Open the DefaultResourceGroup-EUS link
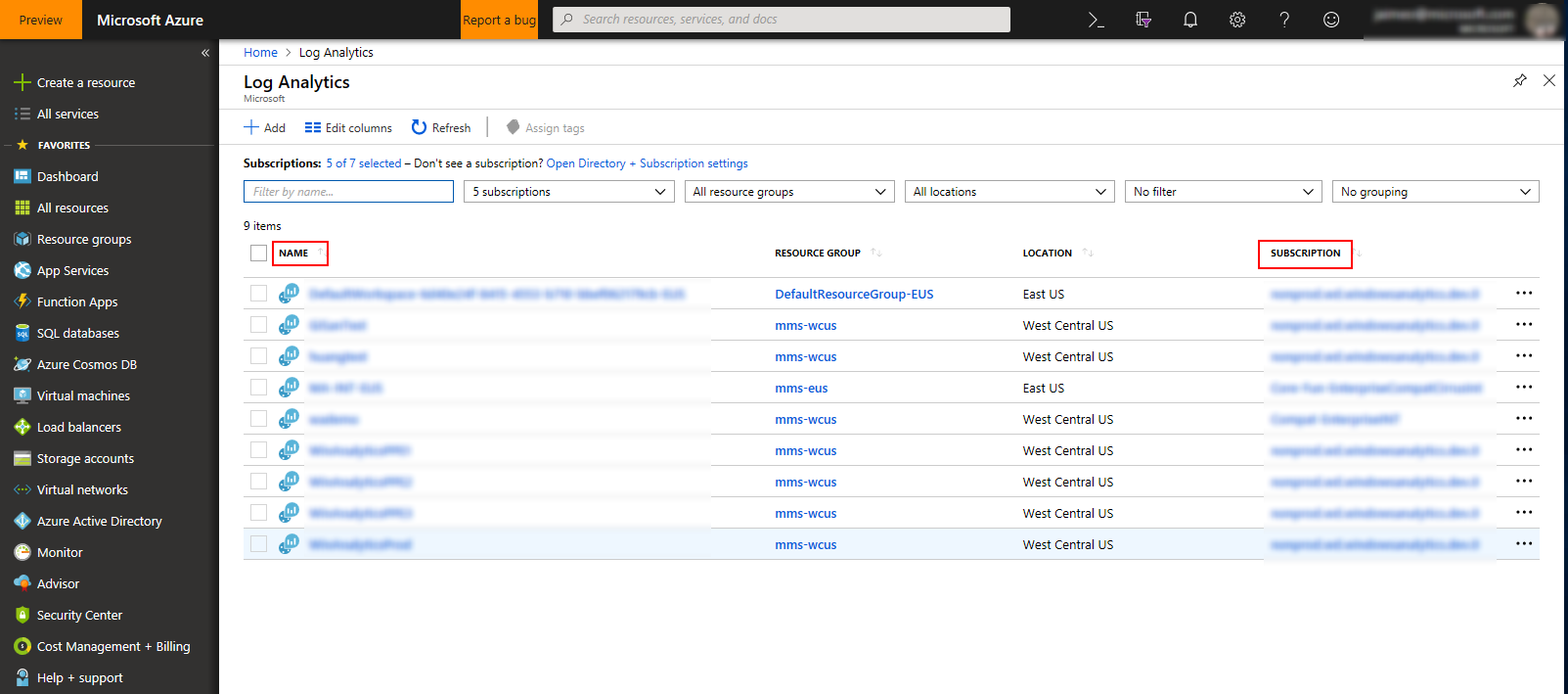The image size is (1568, 694). tap(854, 295)
